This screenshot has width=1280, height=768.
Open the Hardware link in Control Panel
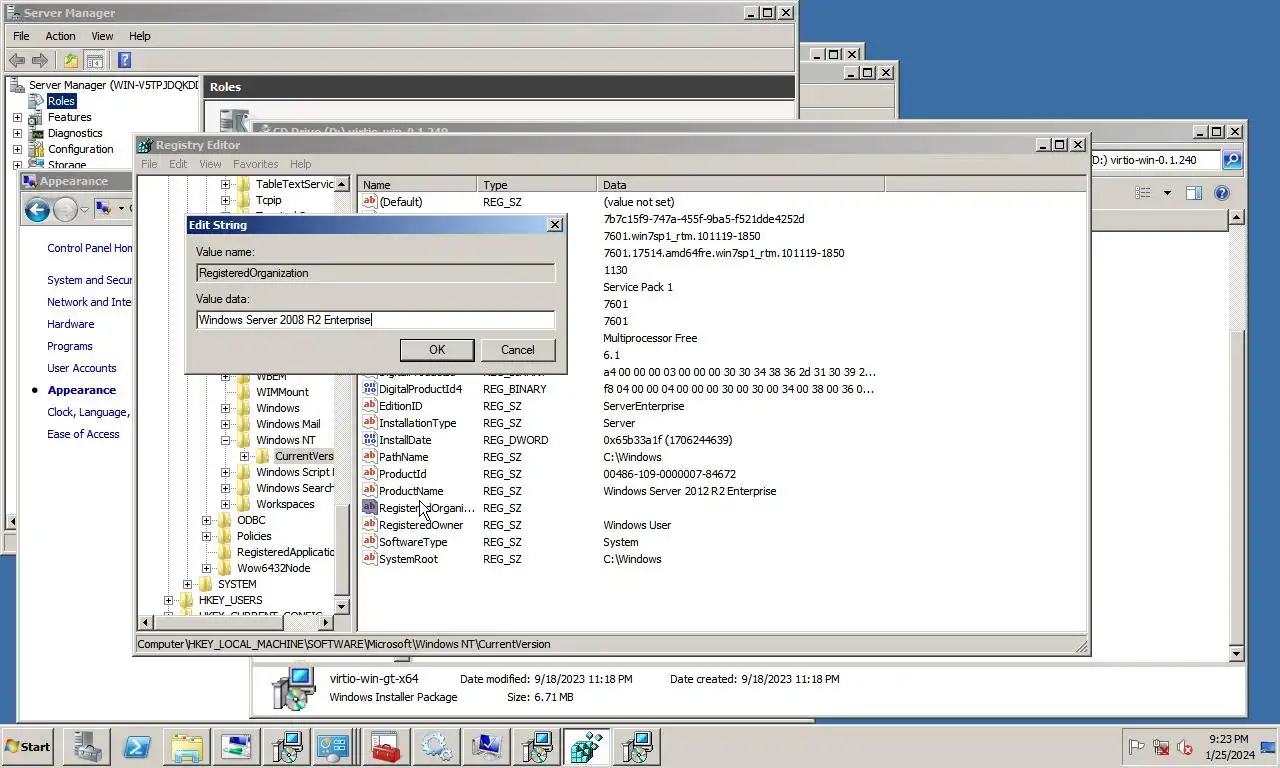coord(71,324)
